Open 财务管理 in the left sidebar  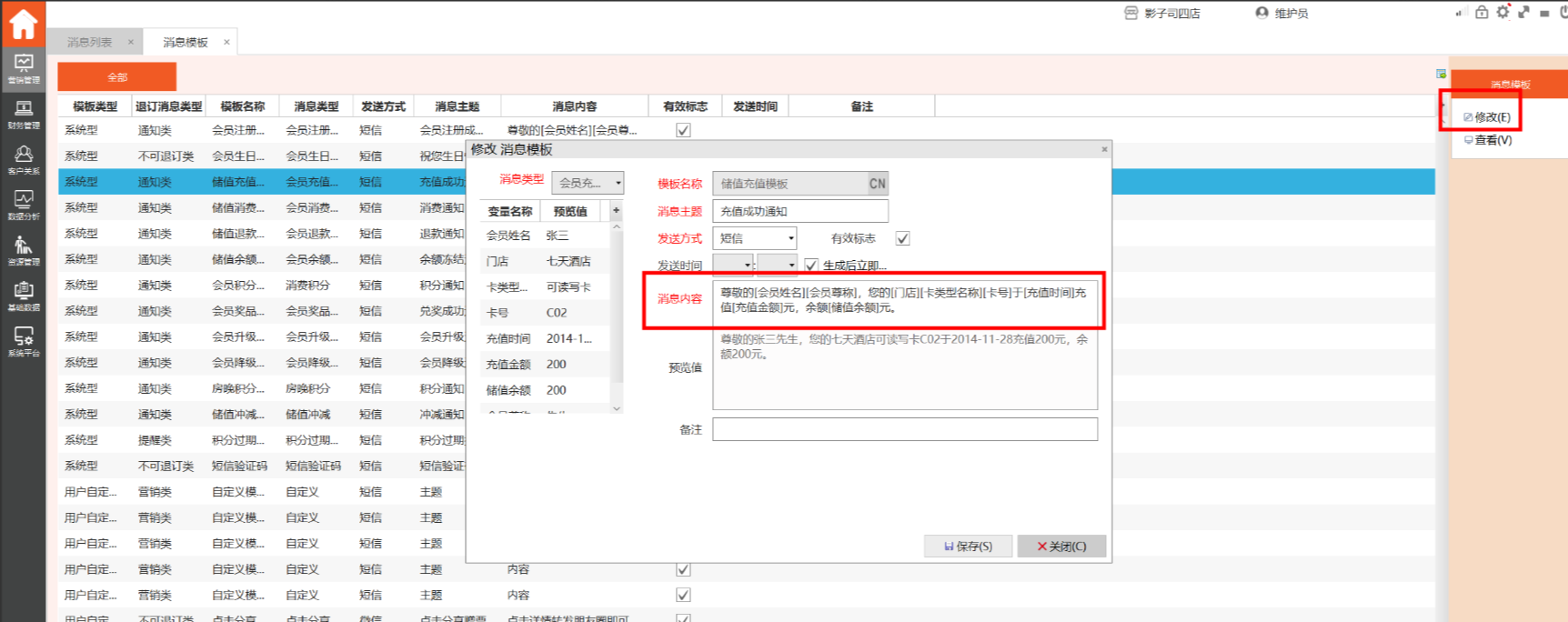click(23, 115)
